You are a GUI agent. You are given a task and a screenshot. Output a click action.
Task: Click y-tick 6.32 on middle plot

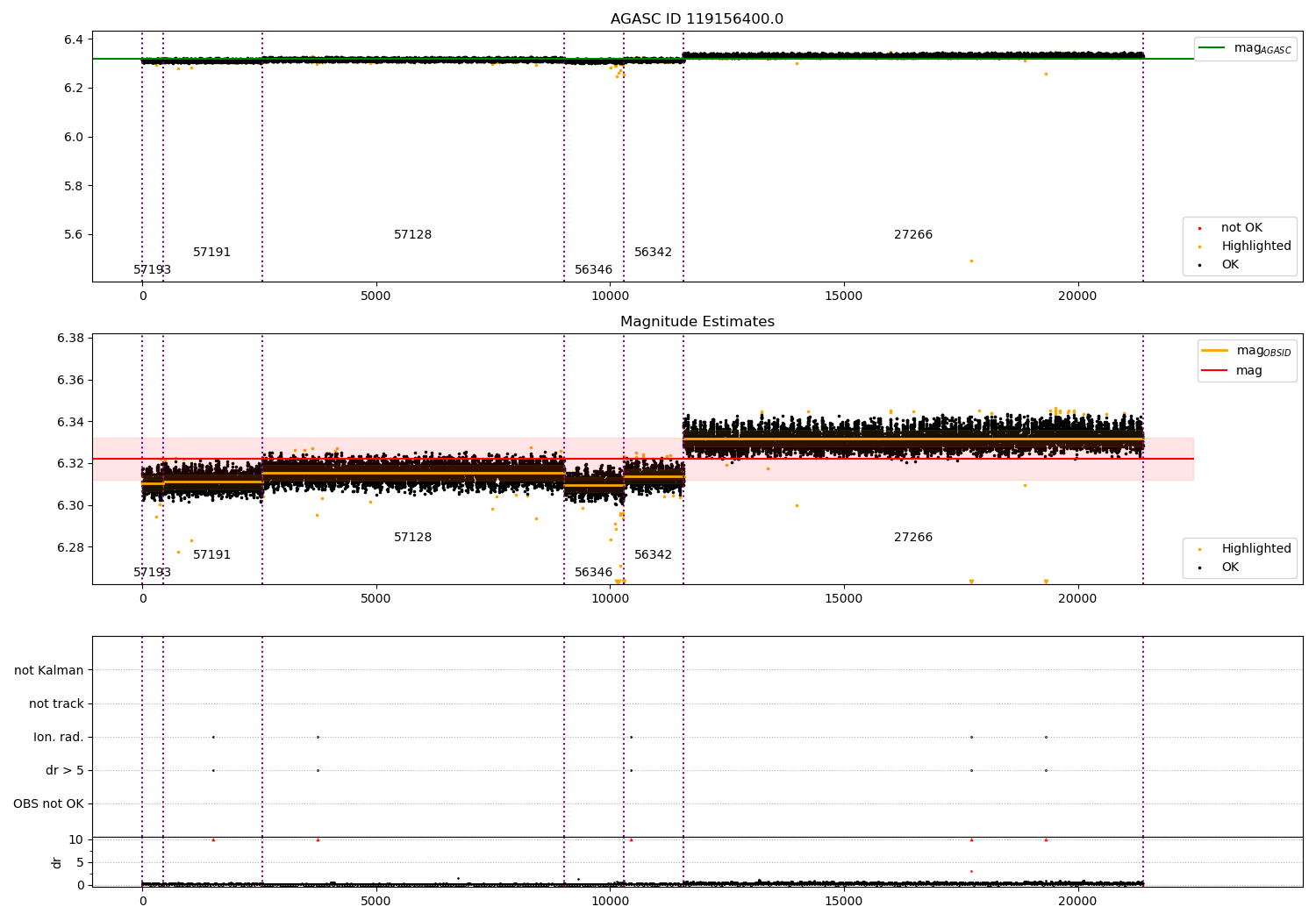tap(70, 463)
